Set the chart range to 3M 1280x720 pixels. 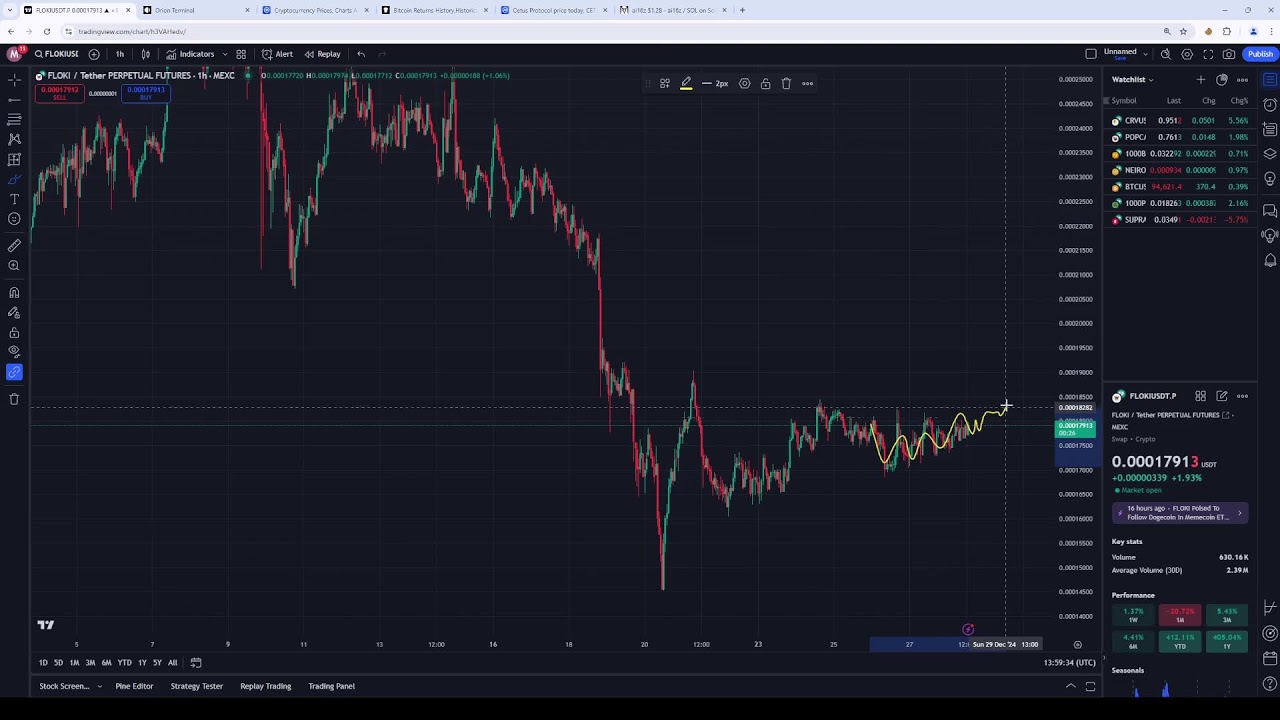(90, 662)
